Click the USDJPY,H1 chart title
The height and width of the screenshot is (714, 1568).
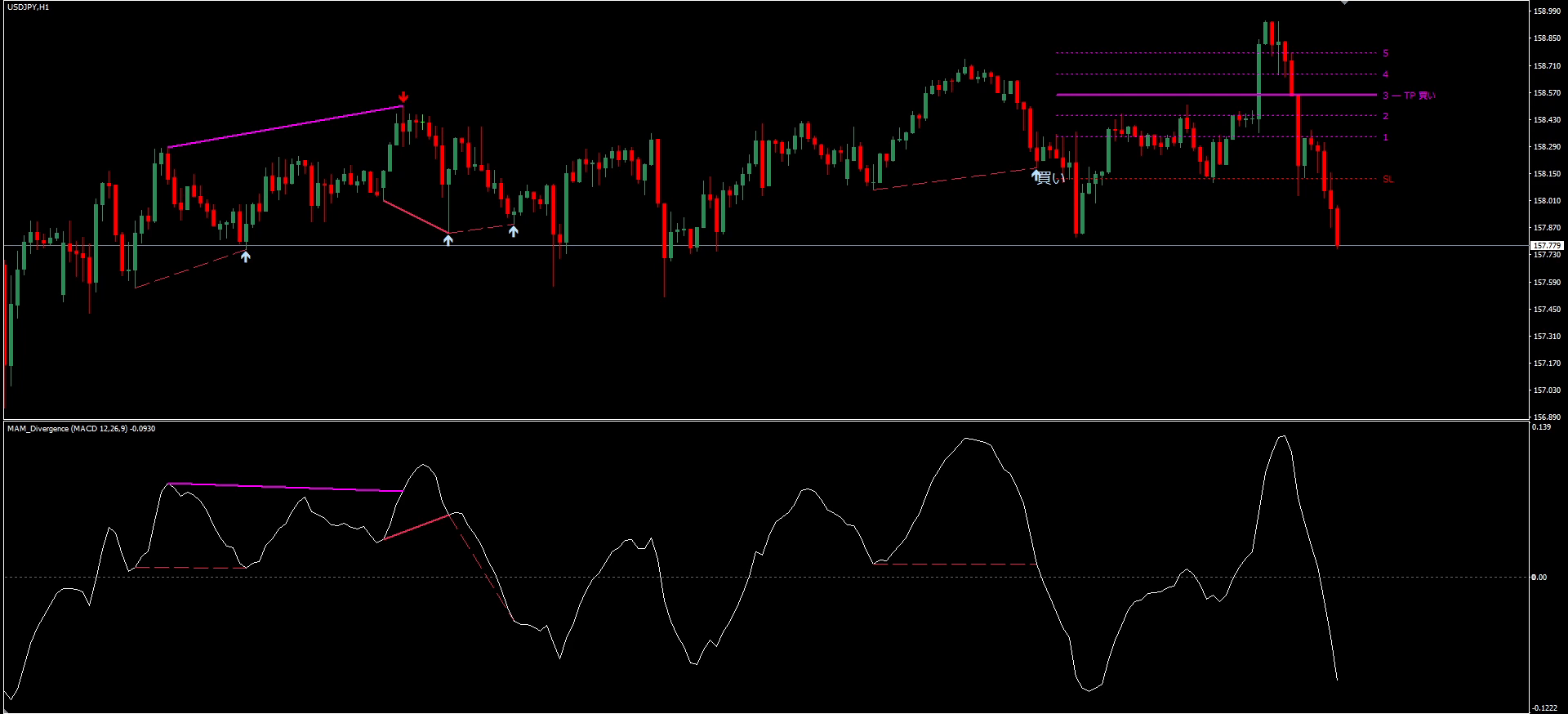tap(29, 7)
